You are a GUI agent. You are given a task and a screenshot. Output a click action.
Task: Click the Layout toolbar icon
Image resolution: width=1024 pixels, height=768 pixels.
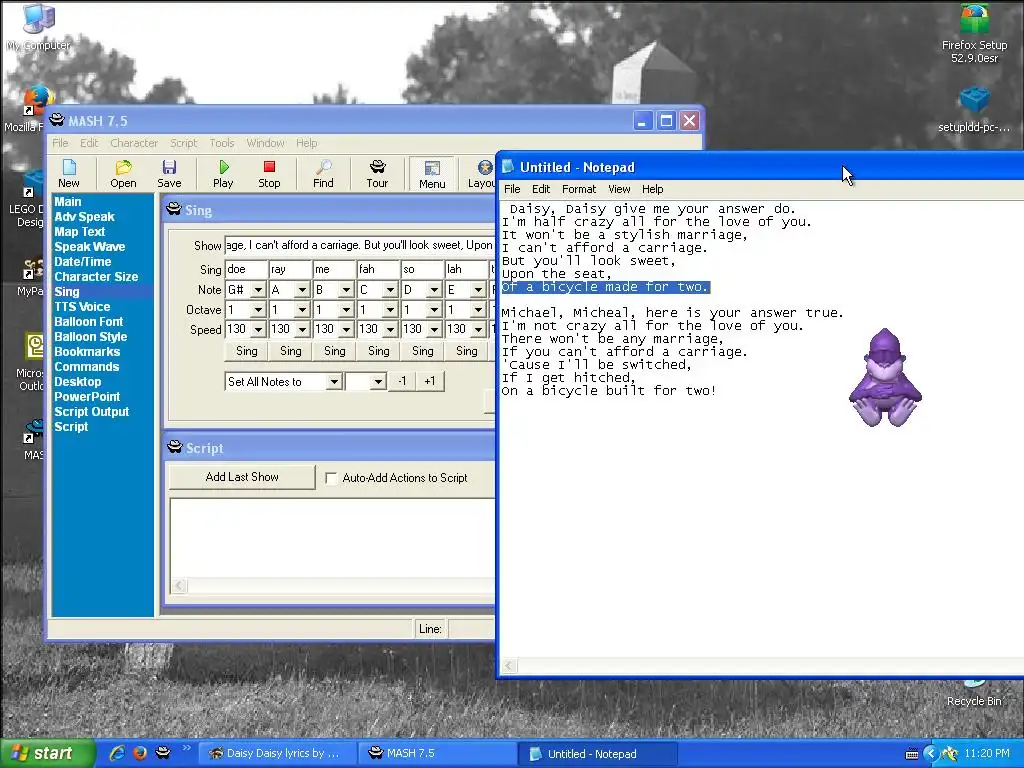pos(481,174)
